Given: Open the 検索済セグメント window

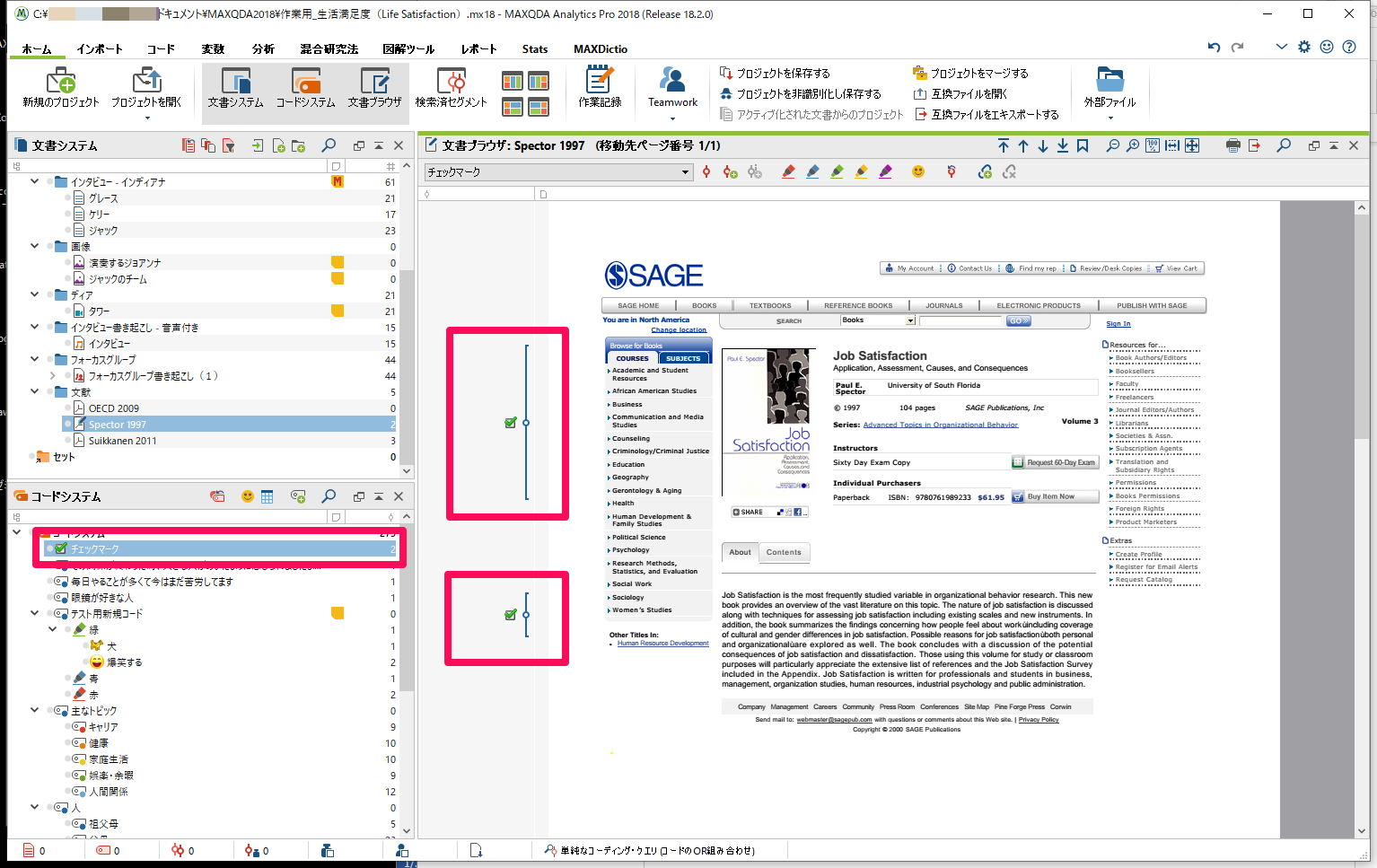Looking at the screenshot, I should pyautogui.click(x=451, y=88).
